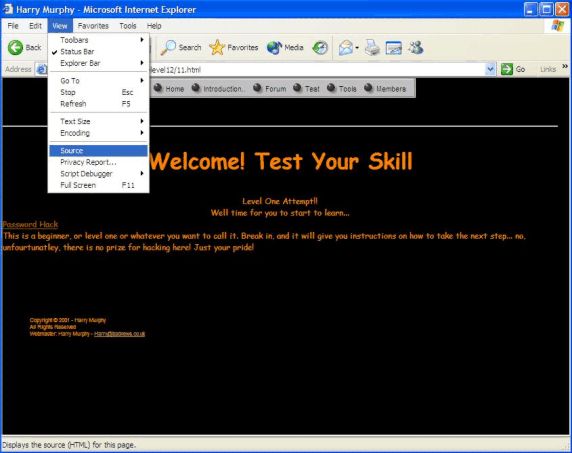Screen dimensions: 572x453
Task: Click the bullet next to Forum
Action: coord(257,88)
